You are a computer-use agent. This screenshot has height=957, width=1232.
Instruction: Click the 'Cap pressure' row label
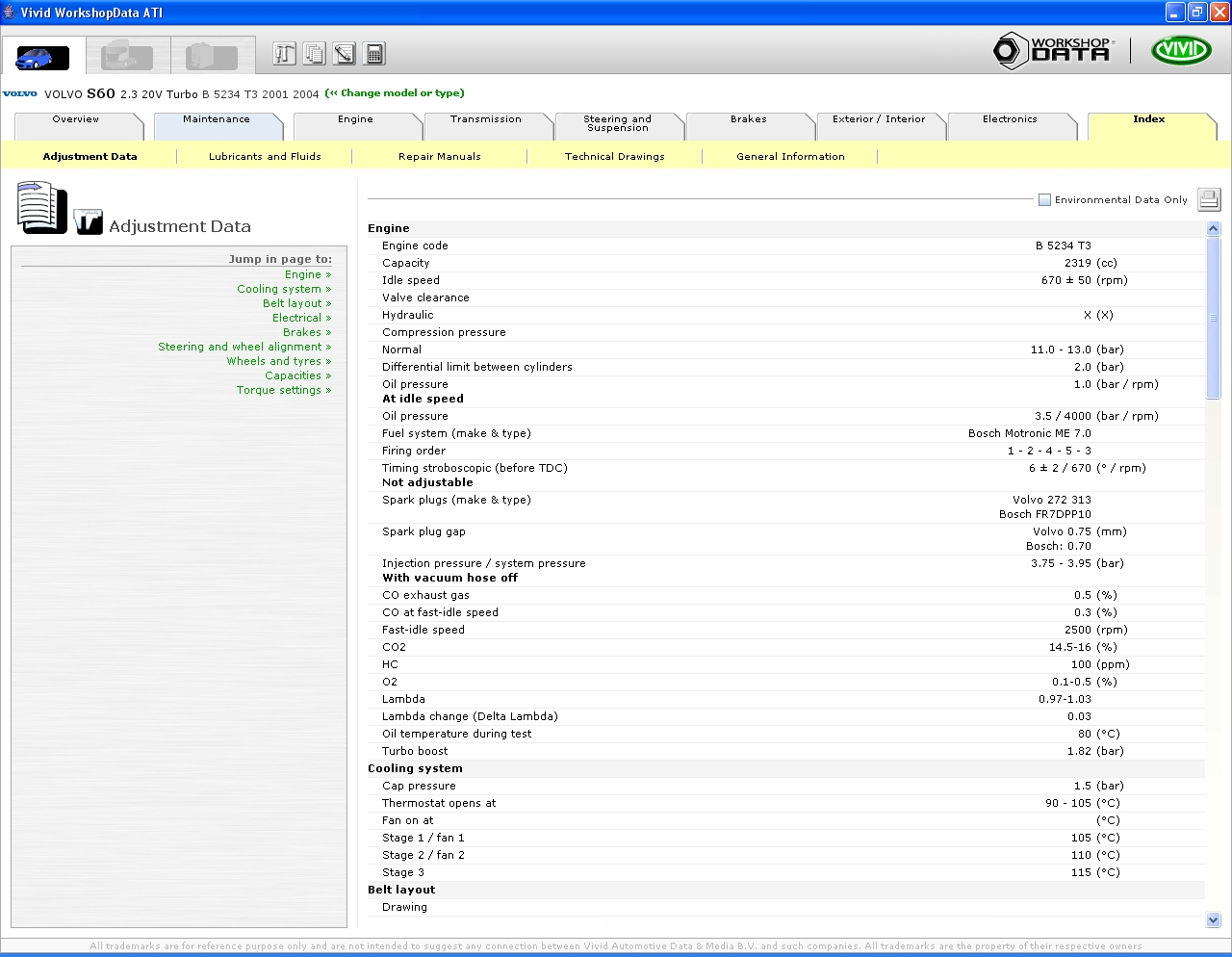click(419, 786)
